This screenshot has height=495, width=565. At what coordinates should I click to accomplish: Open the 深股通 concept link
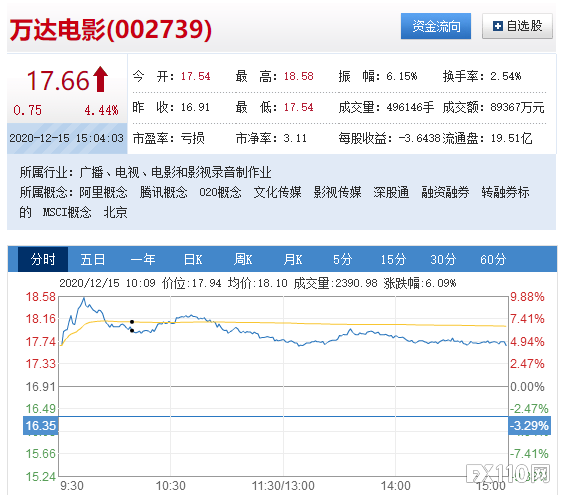tap(391, 192)
